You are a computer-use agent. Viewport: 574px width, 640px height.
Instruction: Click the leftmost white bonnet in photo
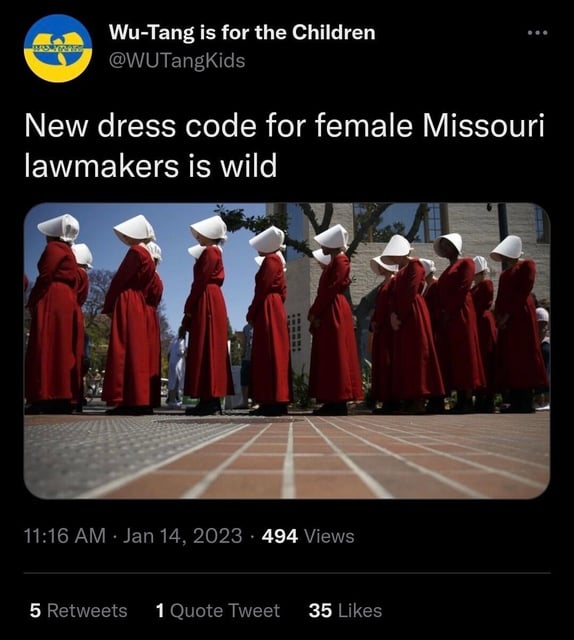pyautogui.click(x=60, y=227)
